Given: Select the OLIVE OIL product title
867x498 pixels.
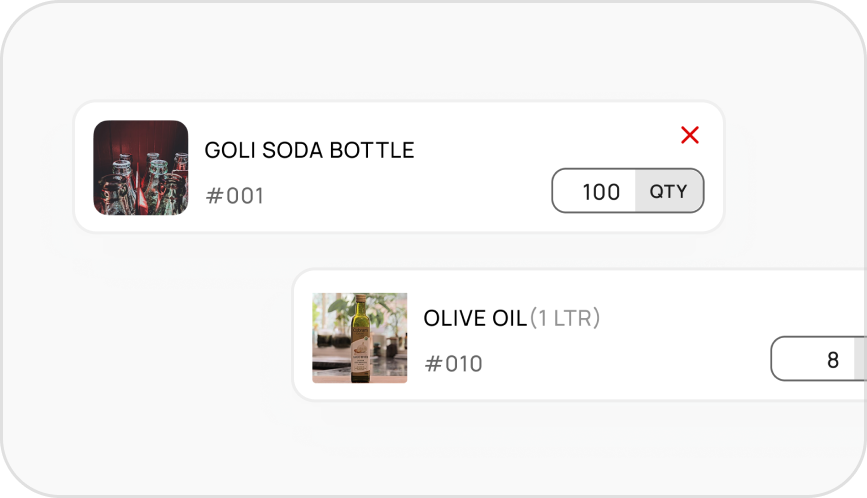Looking at the screenshot, I should coord(474,319).
